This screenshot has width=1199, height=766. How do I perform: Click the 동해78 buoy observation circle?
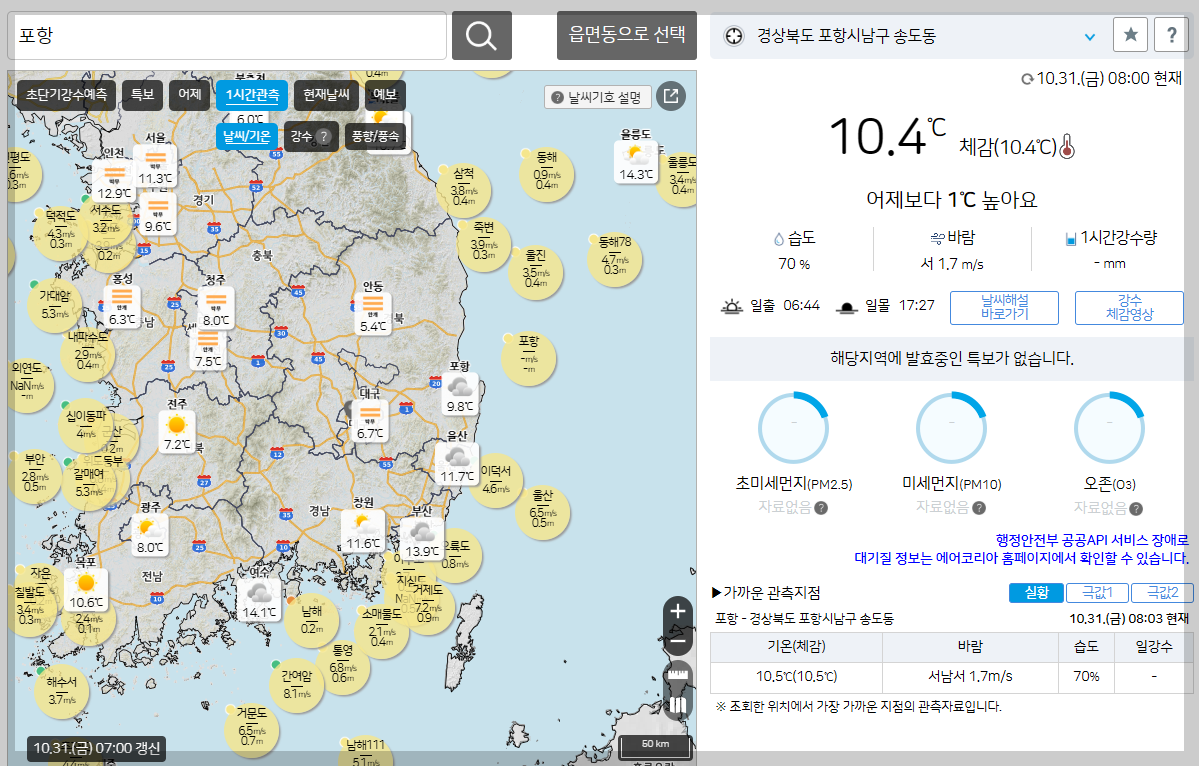[x=615, y=259]
